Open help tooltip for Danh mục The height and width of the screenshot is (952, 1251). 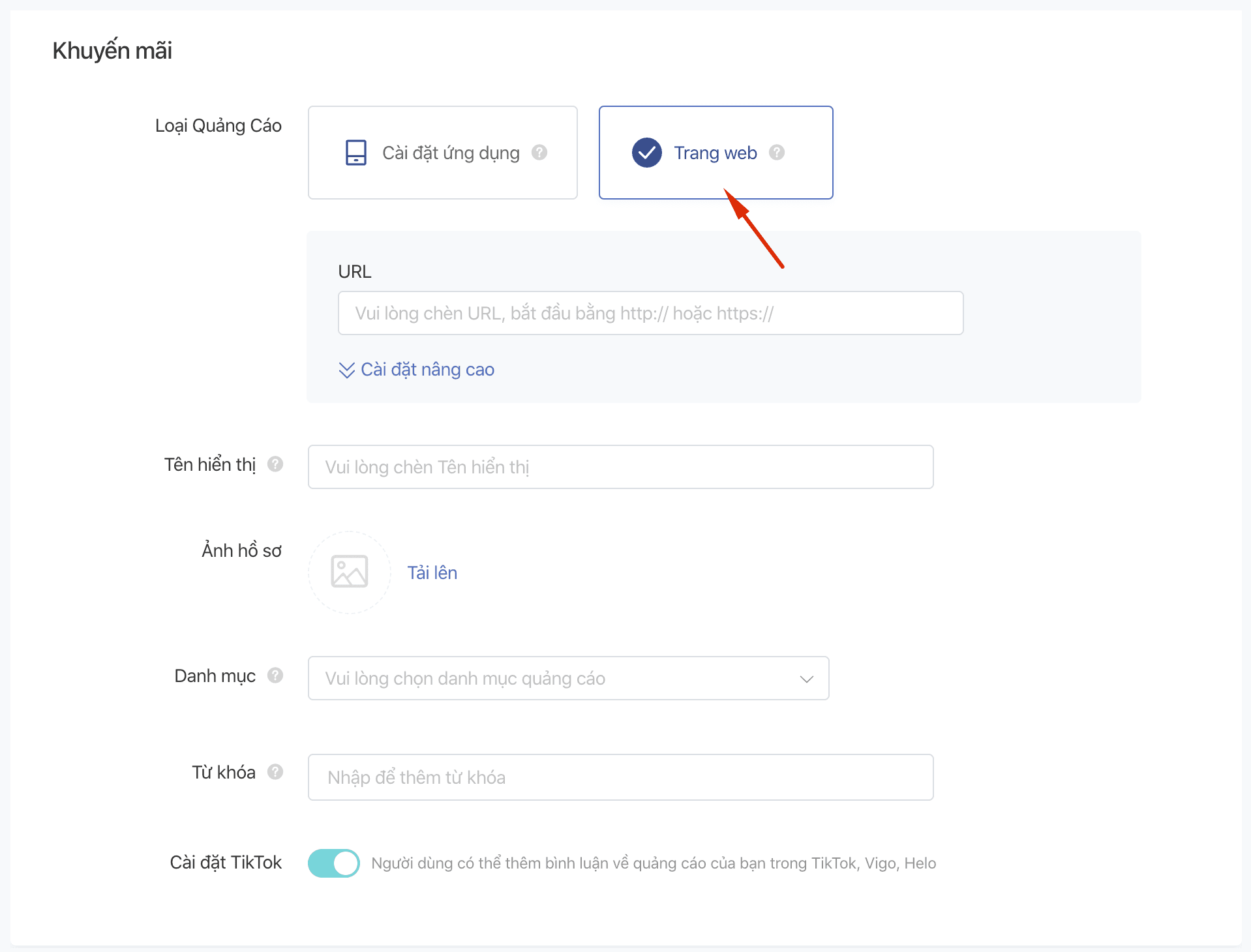275,676
